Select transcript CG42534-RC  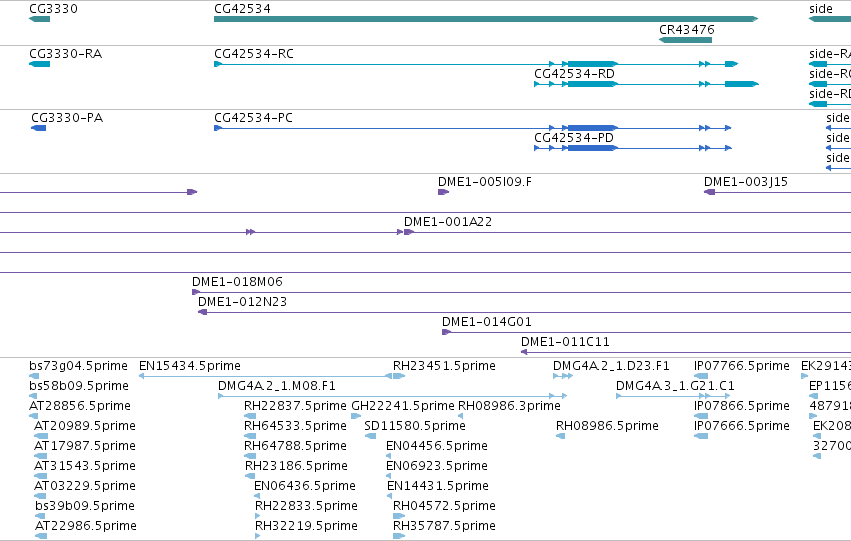[476, 64]
